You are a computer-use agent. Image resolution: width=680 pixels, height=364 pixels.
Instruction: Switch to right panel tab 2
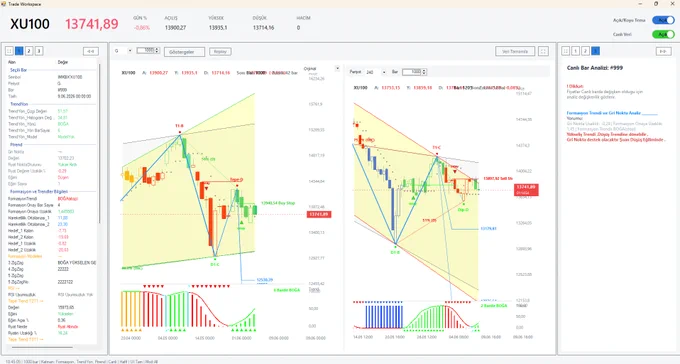point(585,51)
